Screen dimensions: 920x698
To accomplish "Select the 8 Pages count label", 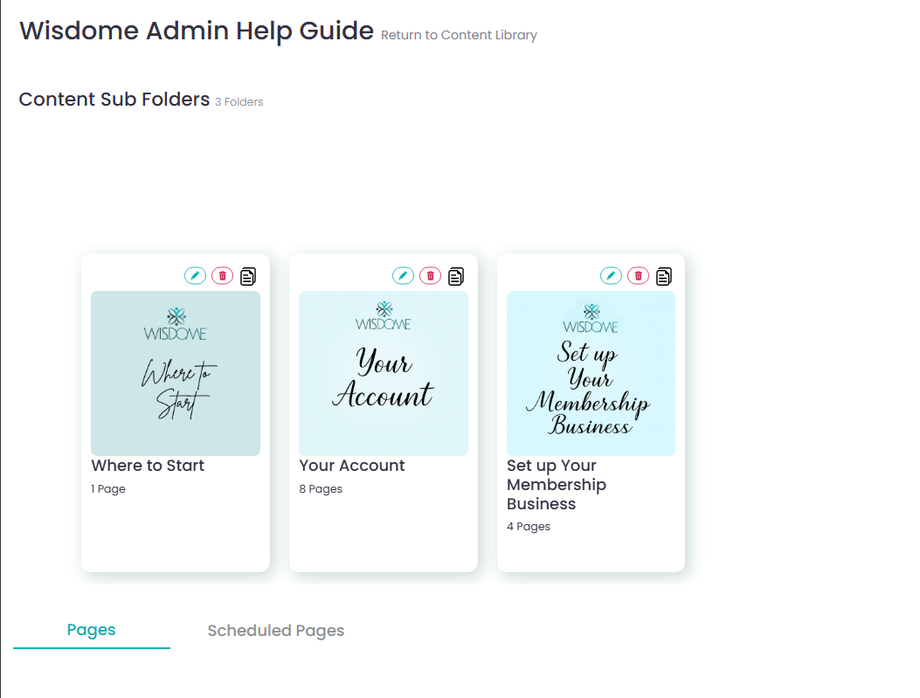I will coord(321,489).
